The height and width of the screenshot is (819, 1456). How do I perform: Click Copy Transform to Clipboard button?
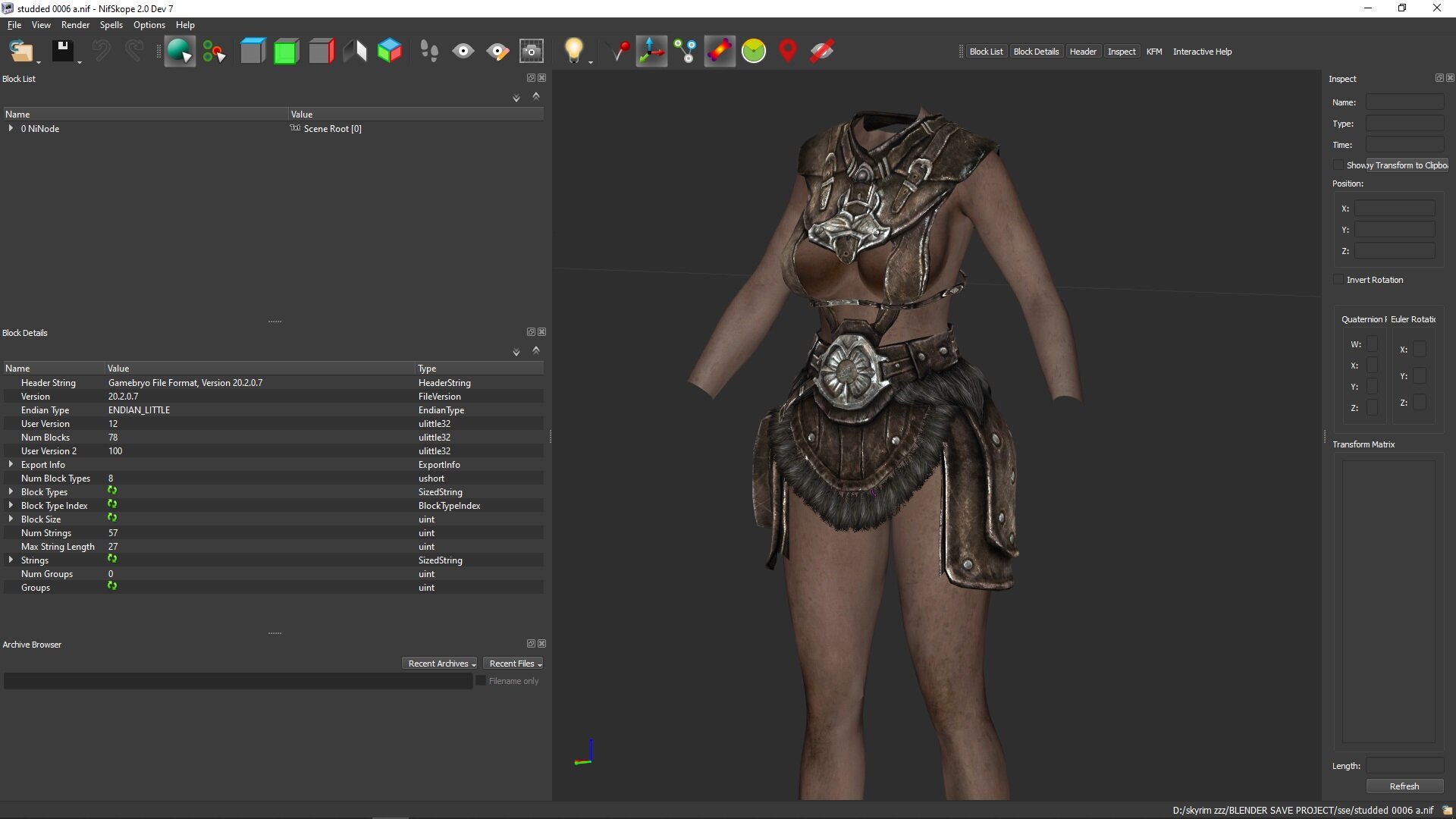[x=1407, y=165]
